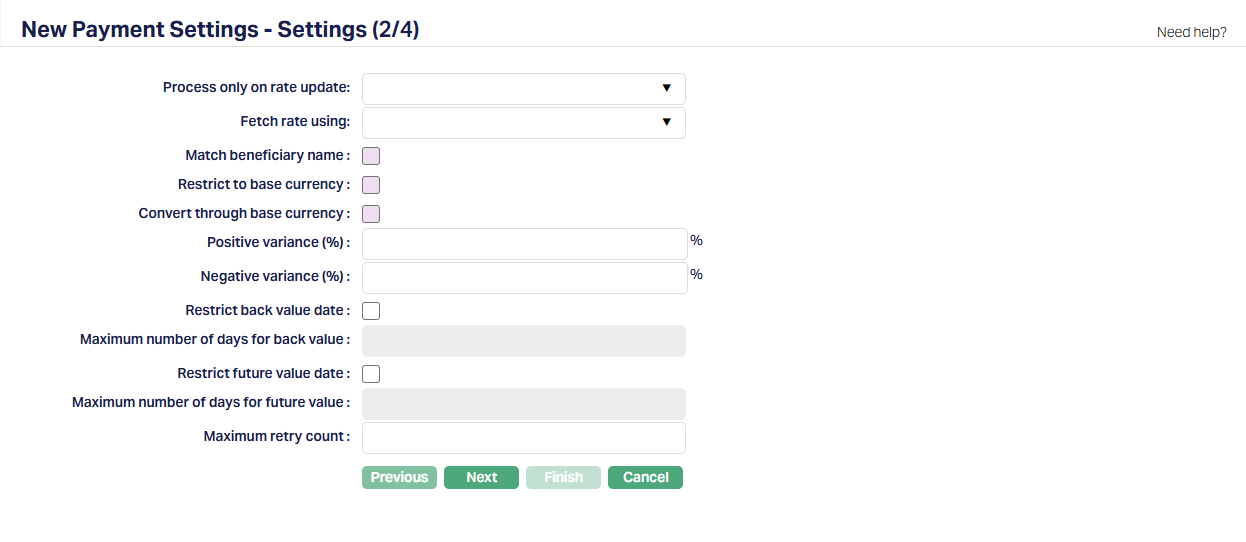This screenshot has height=542, width=1246.
Task: Select the Maximum retry count input
Action: tap(523, 438)
